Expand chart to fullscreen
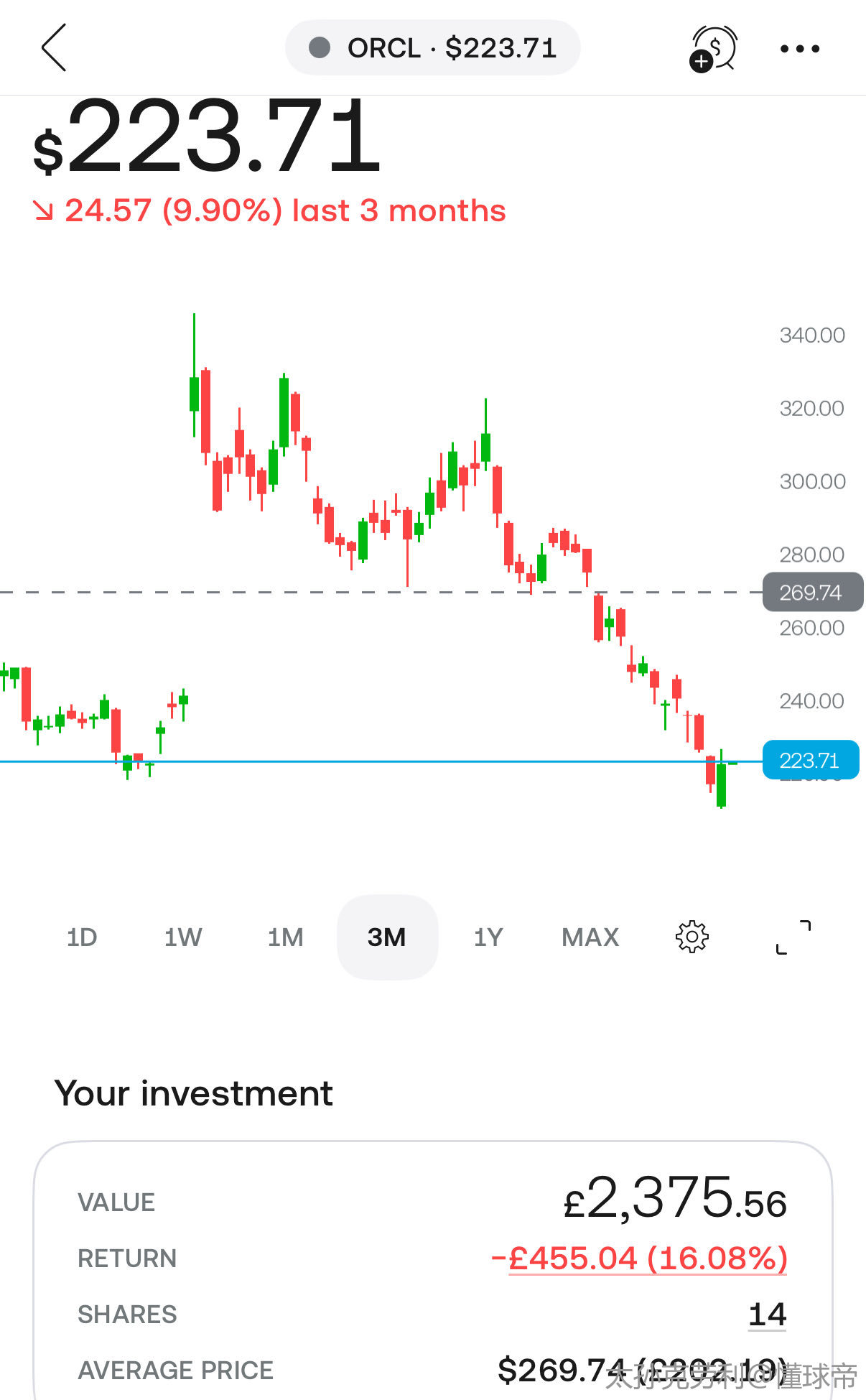Viewport: 866px width, 1400px height. (x=793, y=937)
